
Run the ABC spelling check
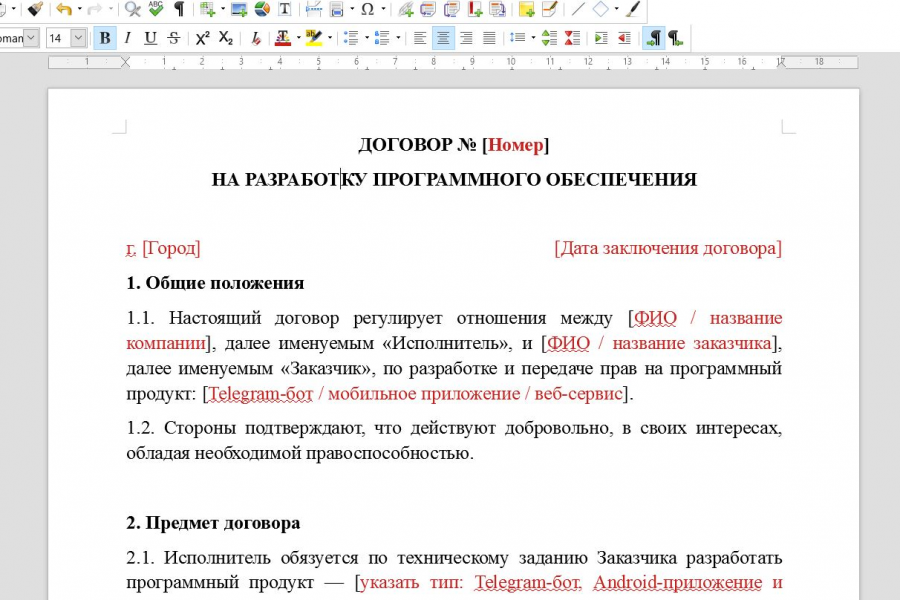coord(156,9)
